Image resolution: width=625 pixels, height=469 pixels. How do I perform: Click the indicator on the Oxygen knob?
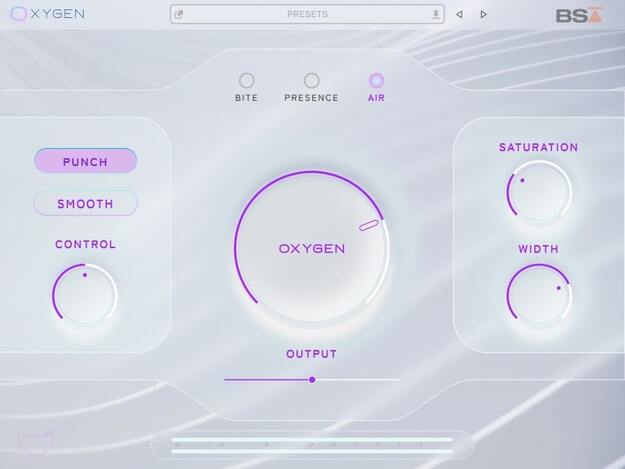coord(369,225)
